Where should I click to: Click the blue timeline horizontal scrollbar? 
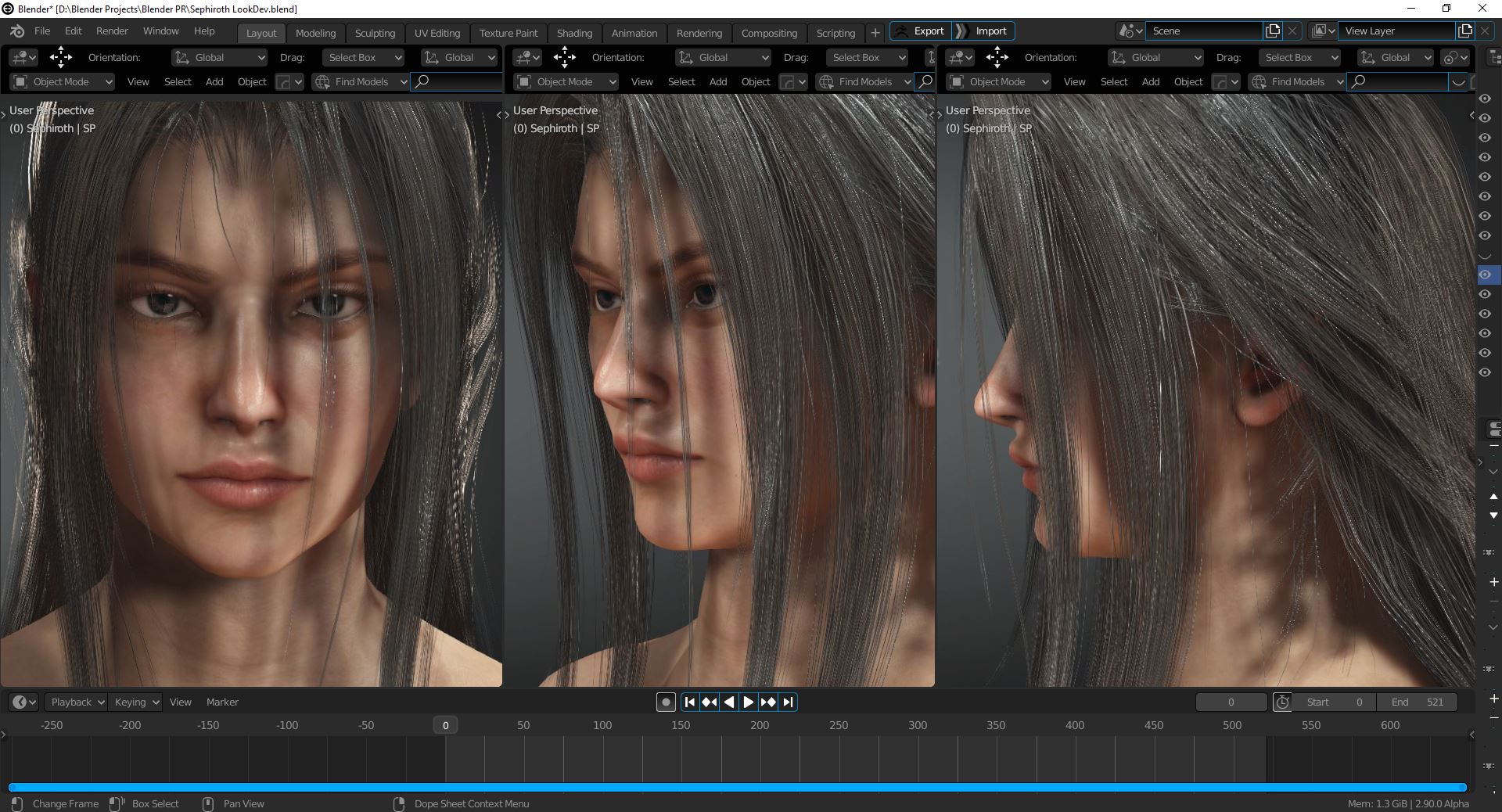737,788
